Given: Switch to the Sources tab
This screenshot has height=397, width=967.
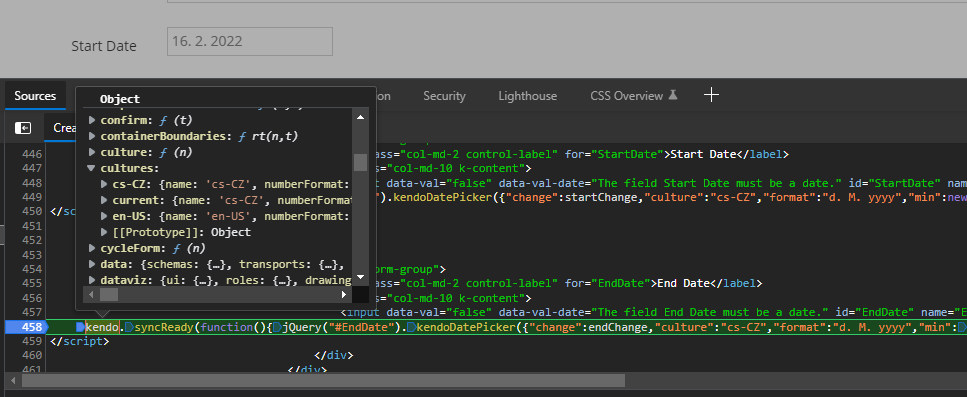Looking at the screenshot, I should pyautogui.click(x=35, y=96).
